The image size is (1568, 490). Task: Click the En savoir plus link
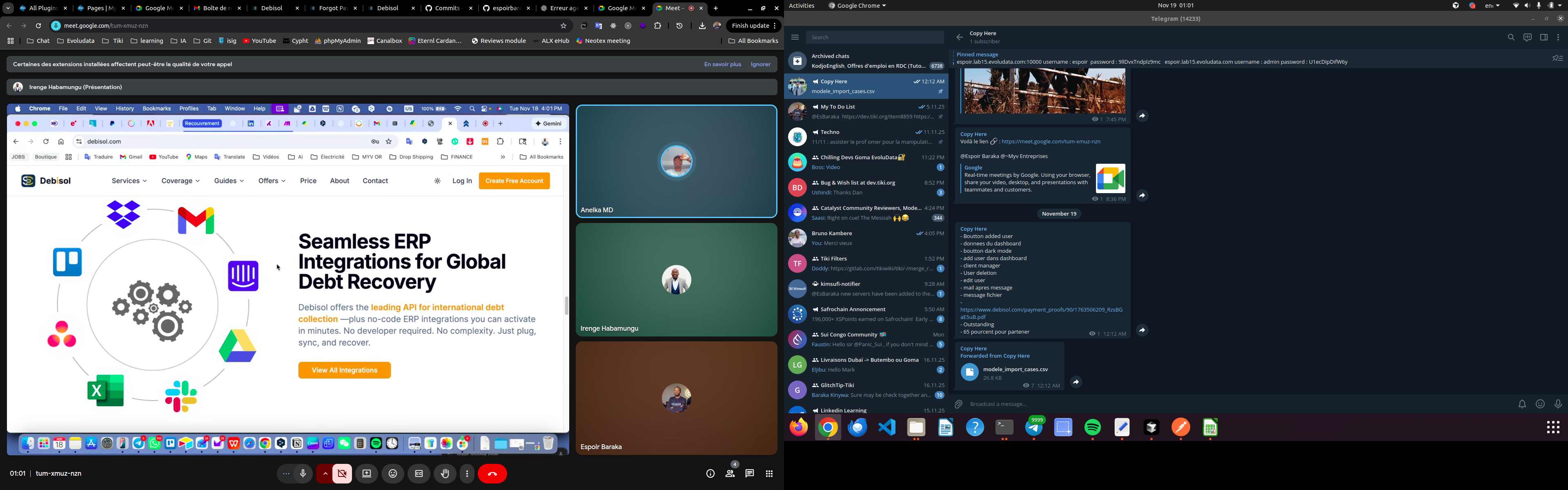point(722,65)
